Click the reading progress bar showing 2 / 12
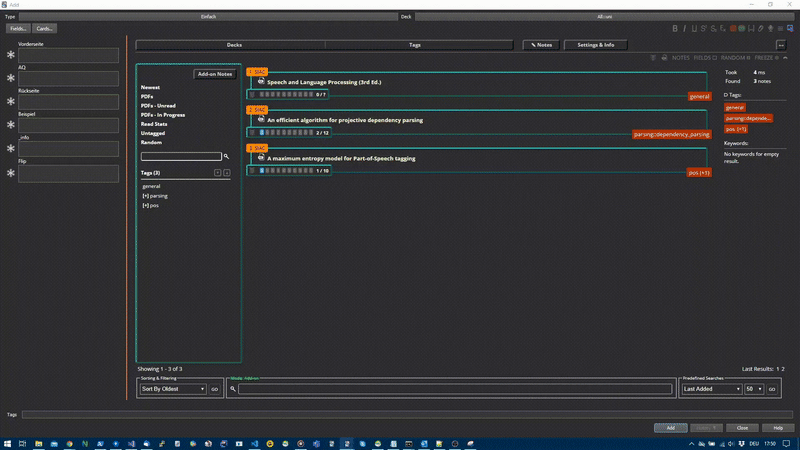Screen dimensions: 800x450 [x=288, y=133]
